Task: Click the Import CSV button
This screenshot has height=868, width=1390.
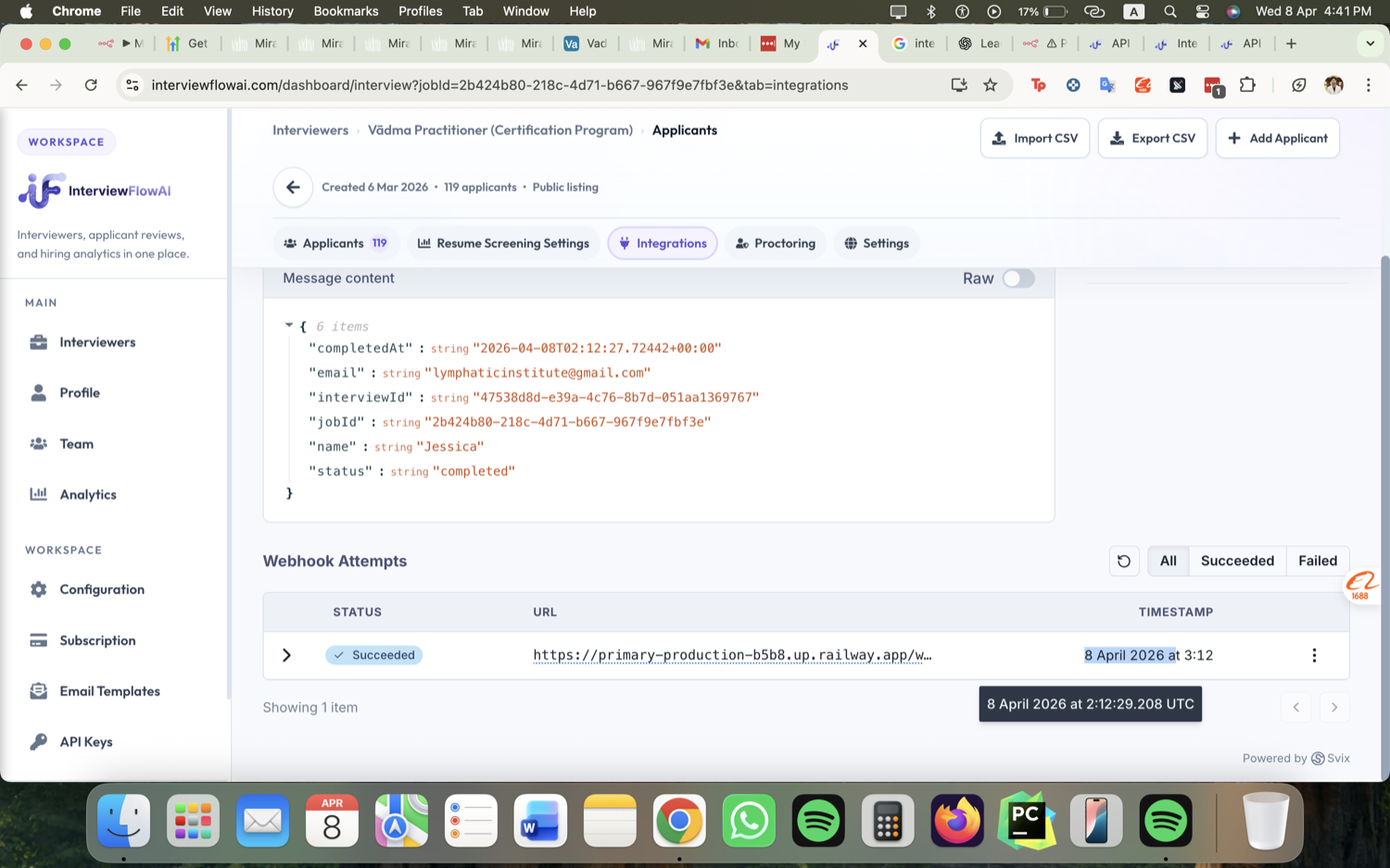Action: tap(1035, 138)
